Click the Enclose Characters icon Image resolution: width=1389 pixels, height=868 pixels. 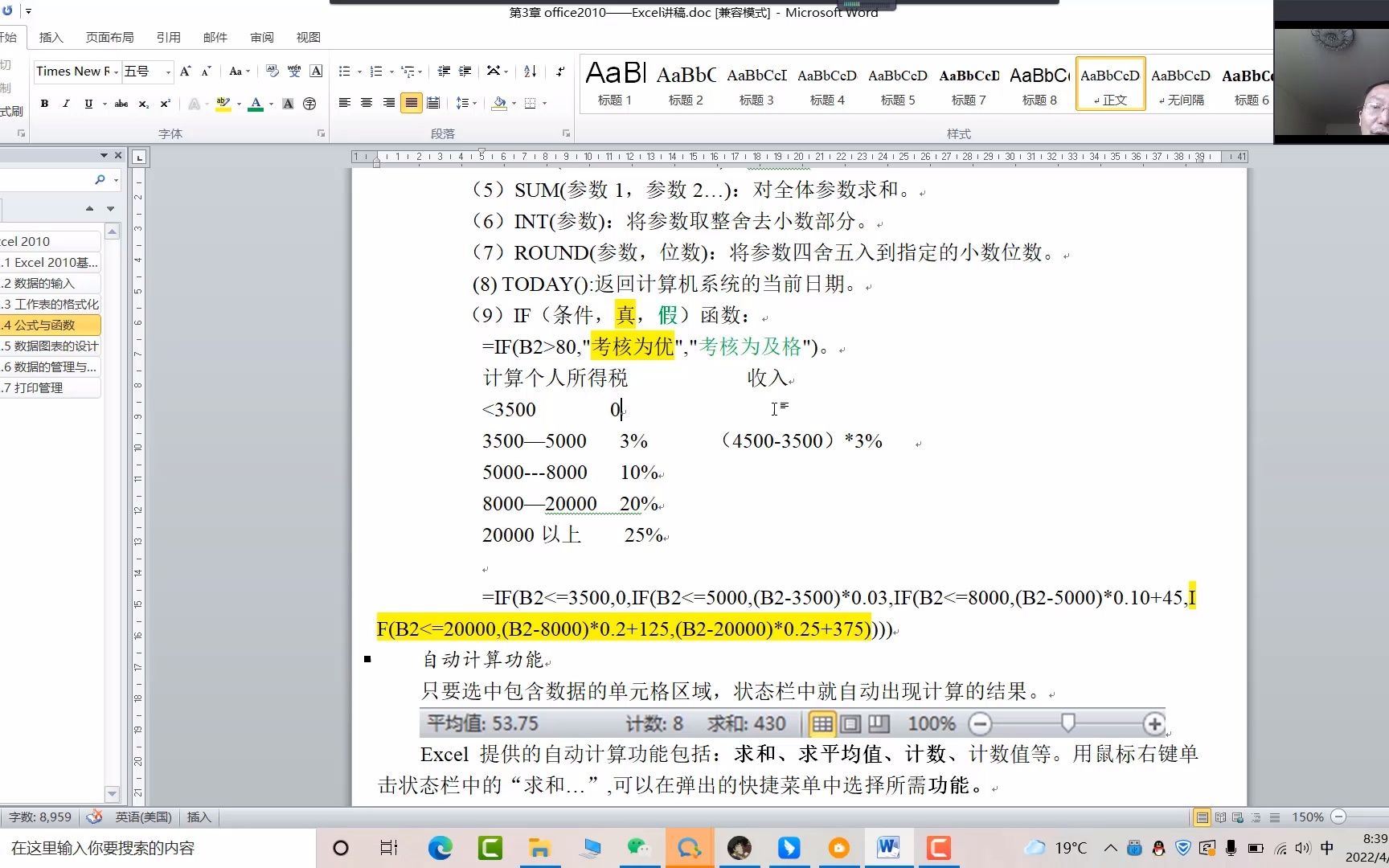309,104
